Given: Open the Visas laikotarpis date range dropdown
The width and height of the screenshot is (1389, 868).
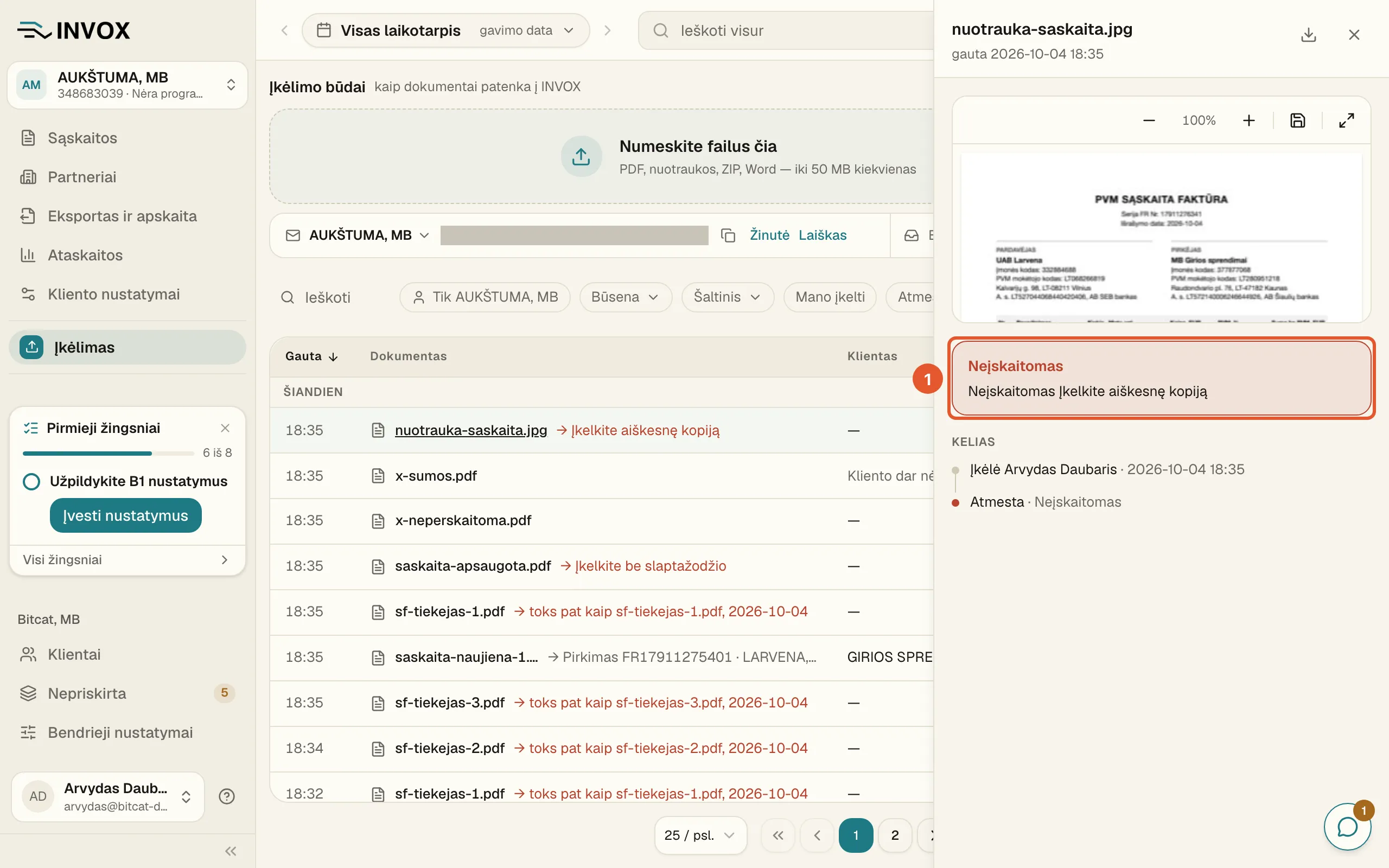Looking at the screenshot, I should [x=445, y=30].
